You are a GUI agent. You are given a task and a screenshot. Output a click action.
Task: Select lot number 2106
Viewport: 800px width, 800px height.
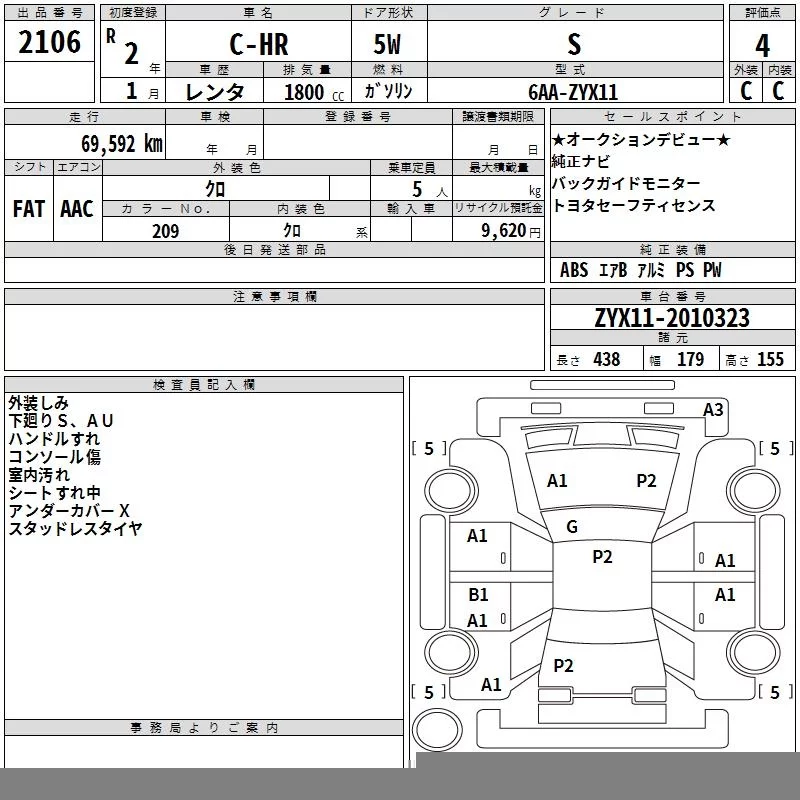pyautogui.click(x=49, y=42)
